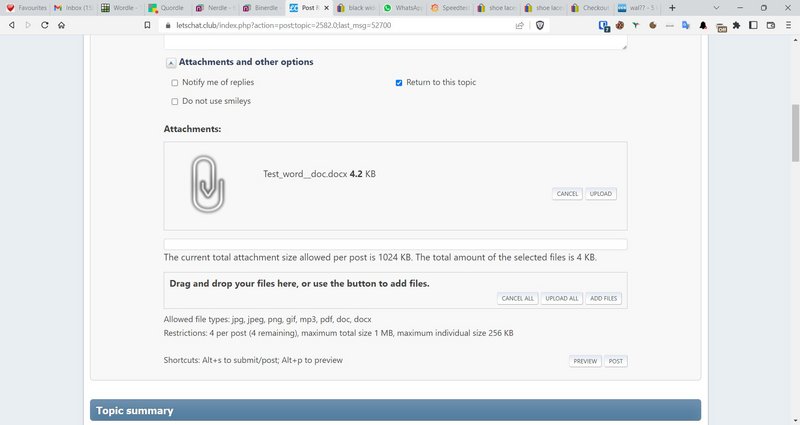
Task: Go back using the browser back arrow
Action: click(12, 25)
